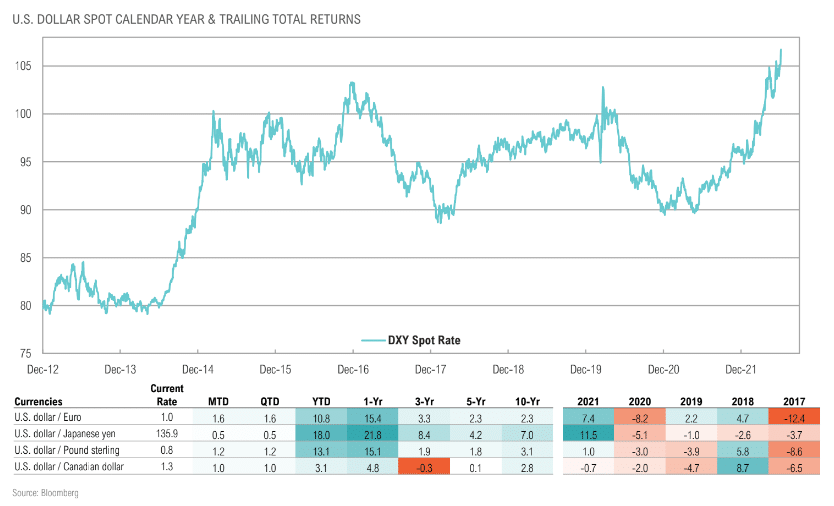This screenshot has width=834, height=506.
Task: Click the 8.7 Canadian dollar 2018 cell
Action: point(743,467)
